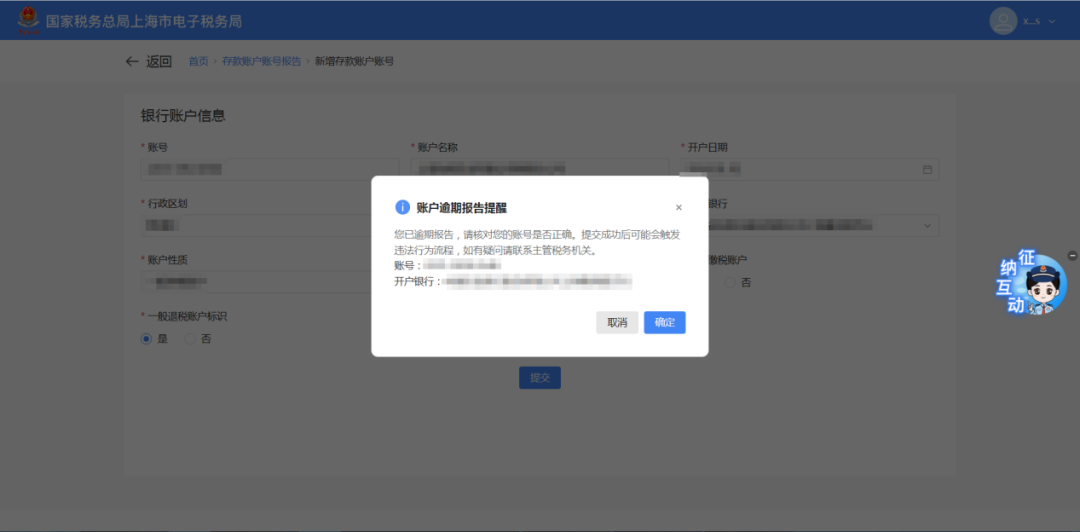
Task: Open the user avatar profile
Action: pyautogui.click(x=1004, y=21)
